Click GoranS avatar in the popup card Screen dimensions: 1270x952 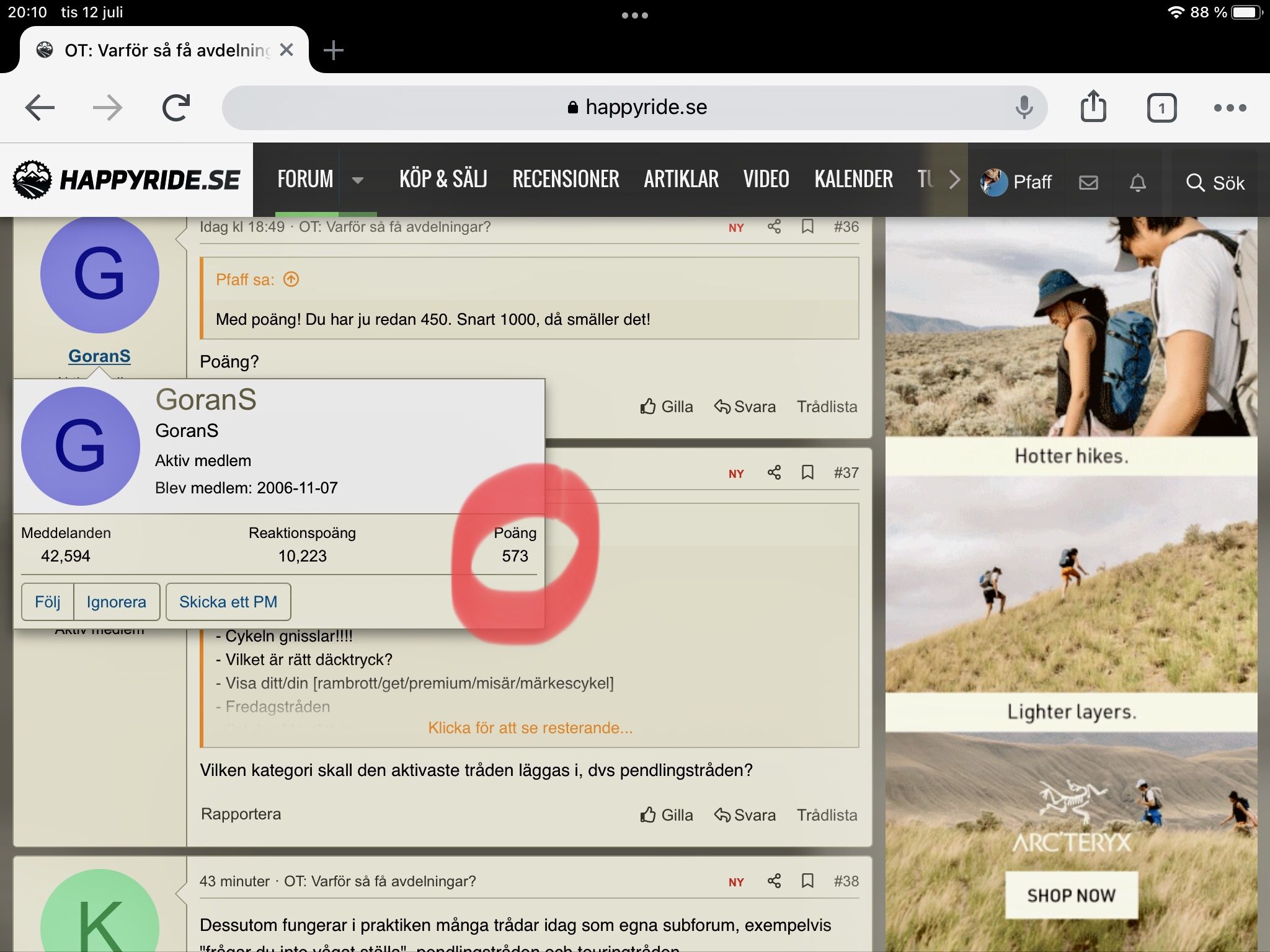[x=81, y=446]
